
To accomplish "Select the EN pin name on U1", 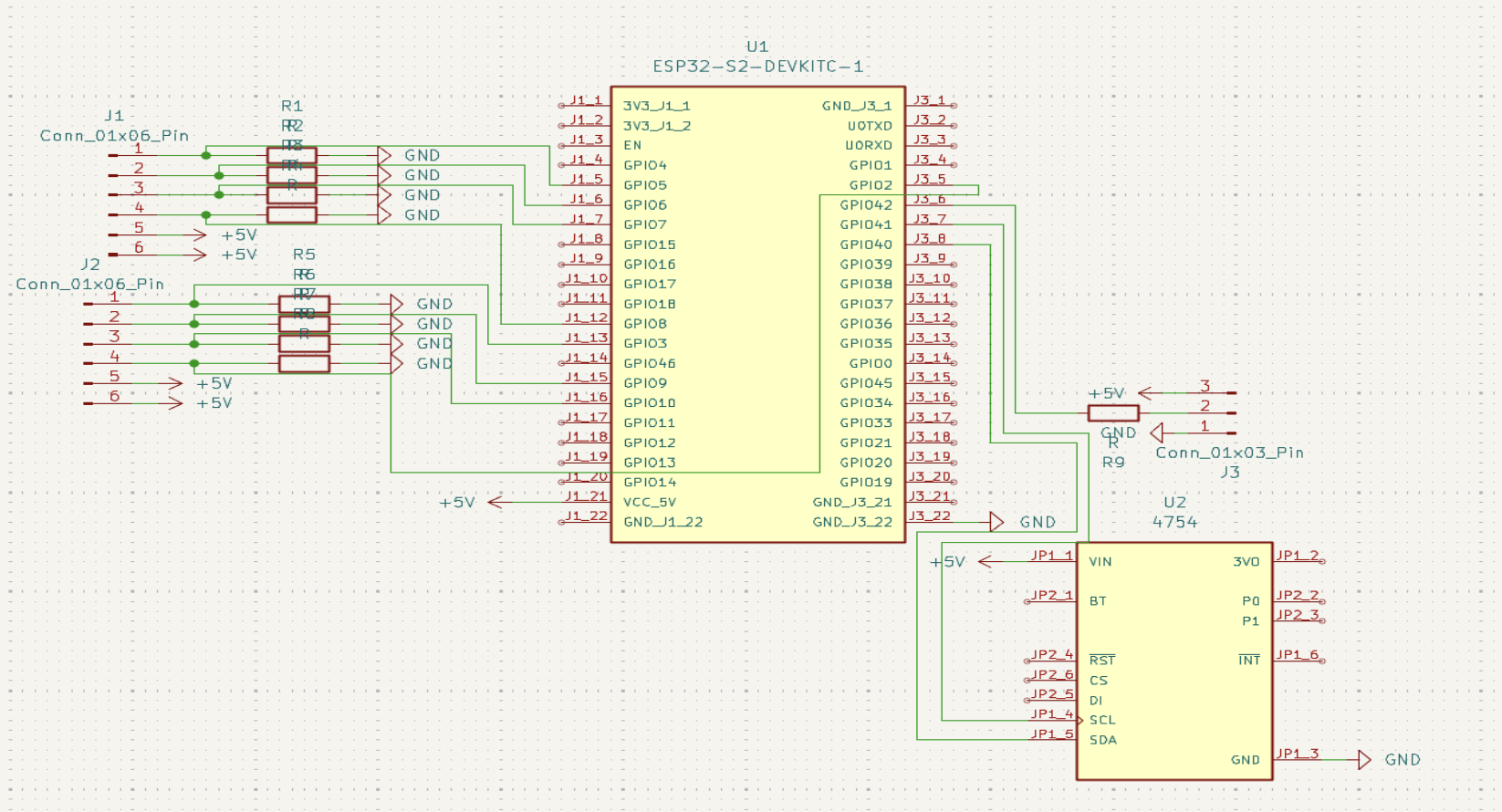I will click(632, 145).
